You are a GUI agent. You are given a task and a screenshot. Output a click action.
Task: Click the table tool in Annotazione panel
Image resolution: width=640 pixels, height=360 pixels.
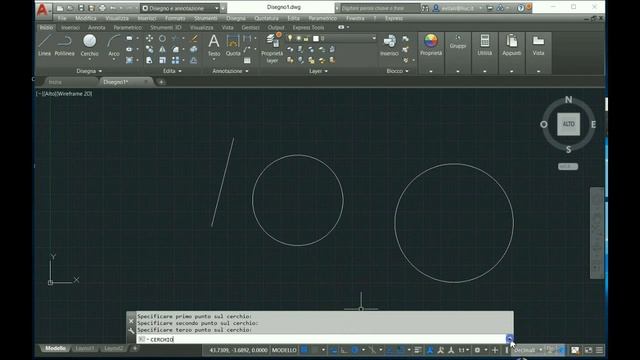(x=247, y=60)
